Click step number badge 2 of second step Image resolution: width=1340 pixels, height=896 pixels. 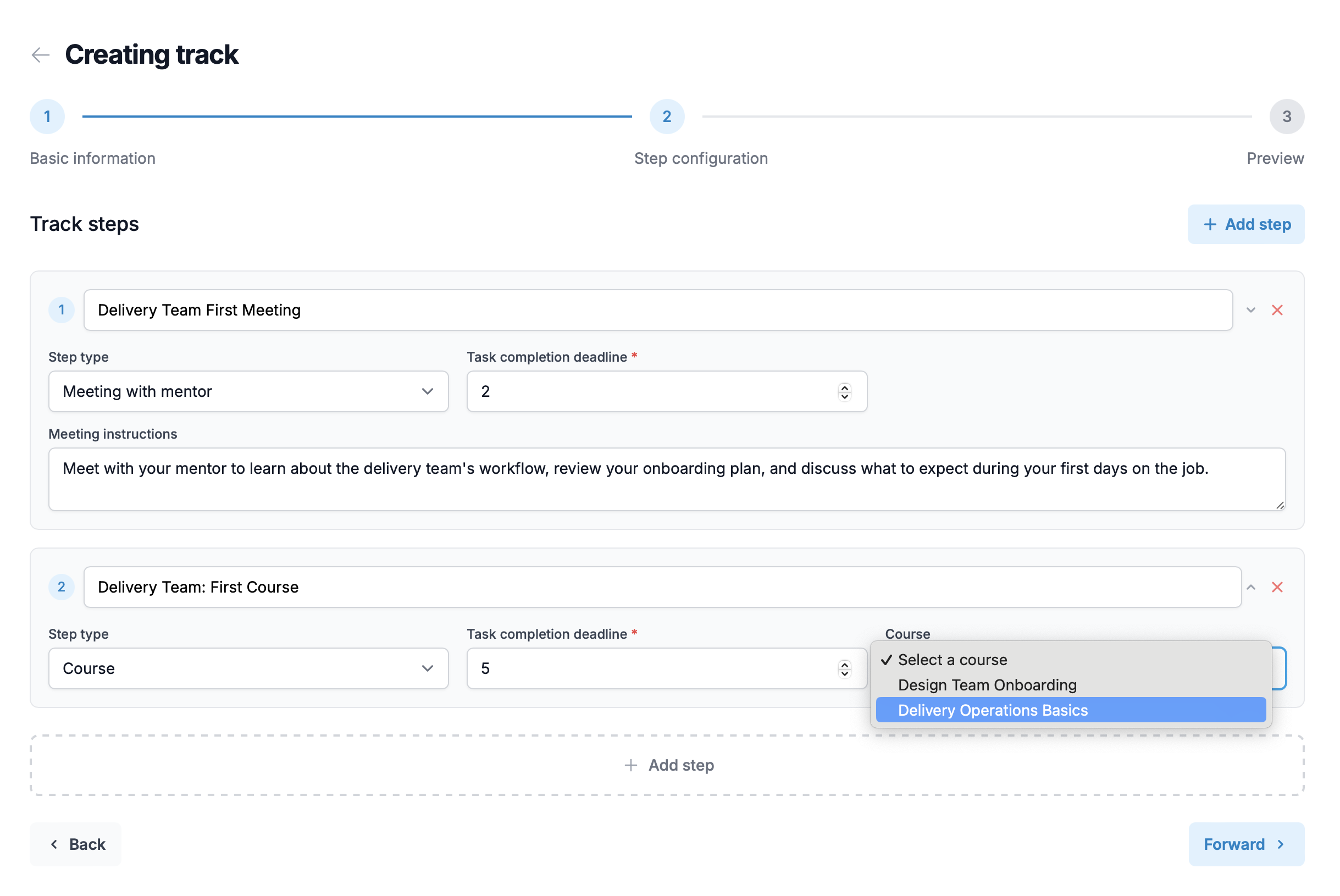61,587
